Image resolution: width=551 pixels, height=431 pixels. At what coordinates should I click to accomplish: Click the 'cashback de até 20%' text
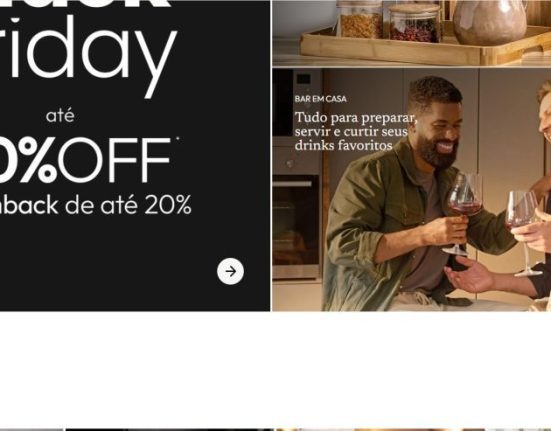pyautogui.click(x=96, y=205)
